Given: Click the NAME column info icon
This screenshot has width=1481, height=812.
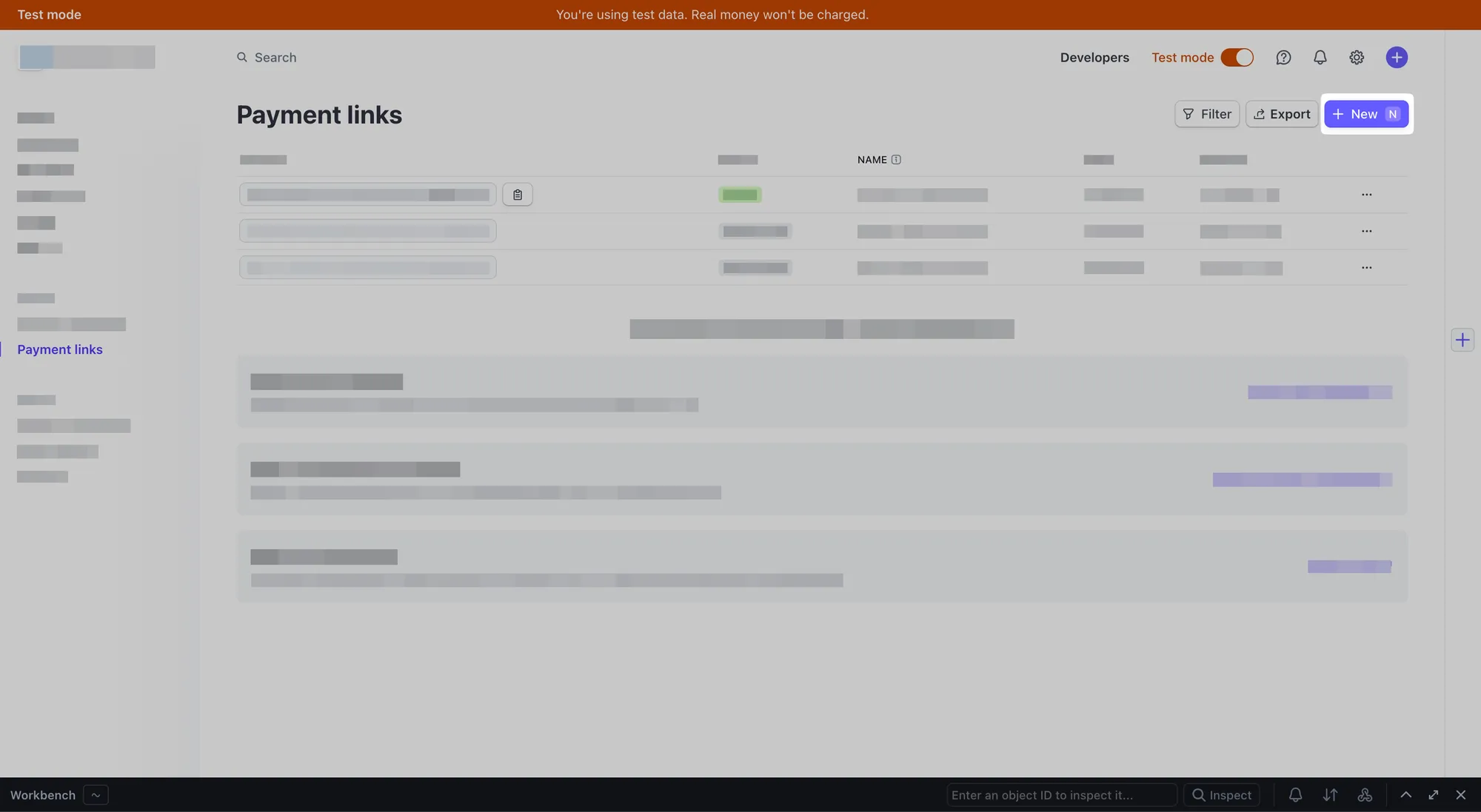Looking at the screenshot, I should coord(896,159).
